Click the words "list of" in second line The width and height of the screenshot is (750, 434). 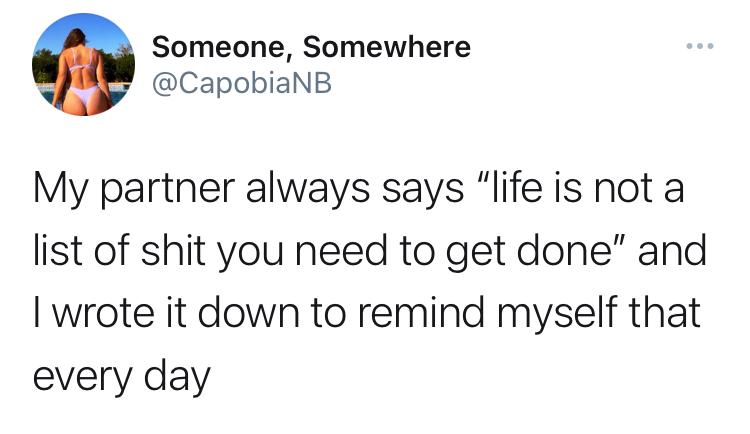click(x=82, y=251)
